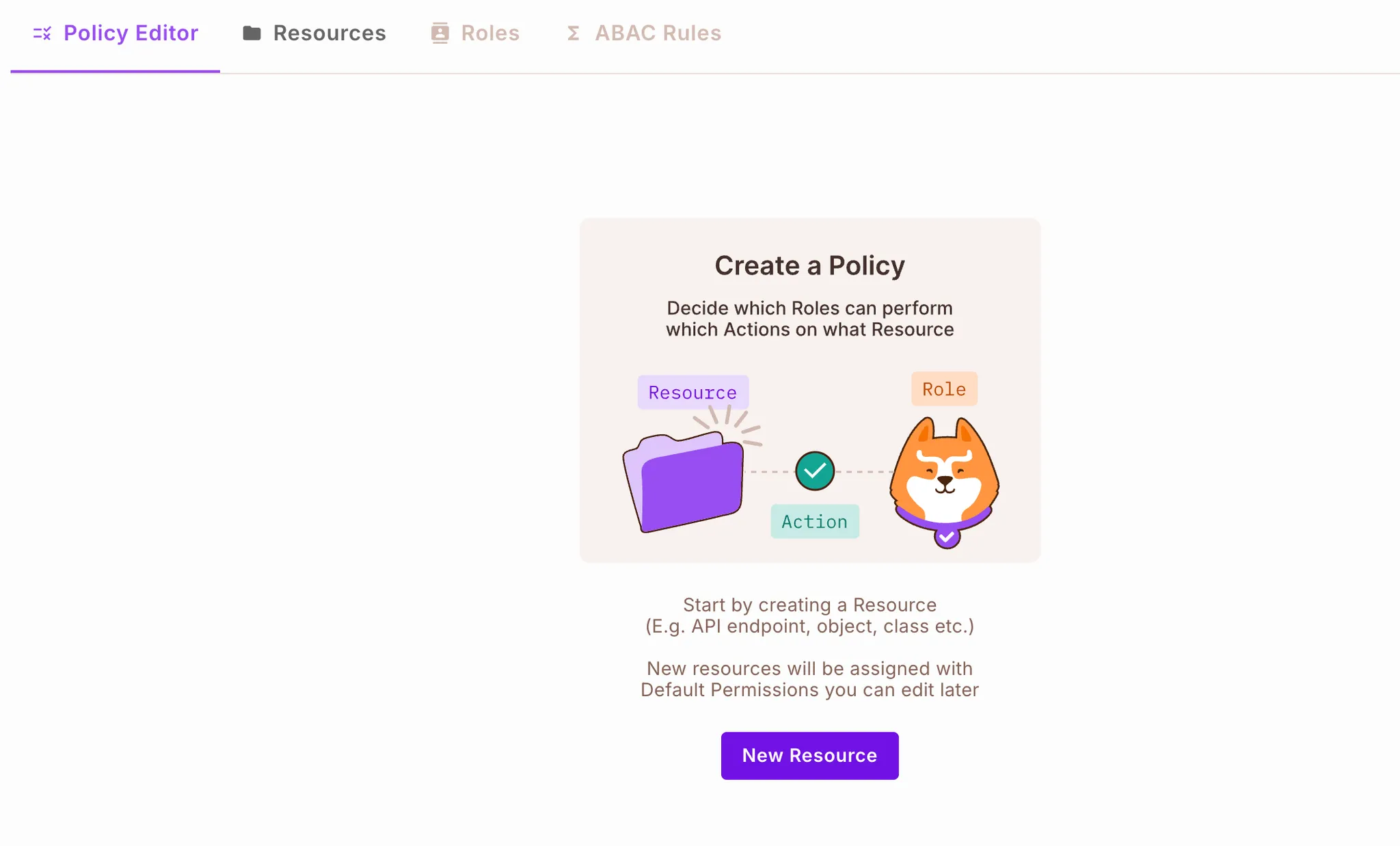This screenshot has height=846, width=1400.
Task: Click the teal Action label chip
Action: coord(814,522)
